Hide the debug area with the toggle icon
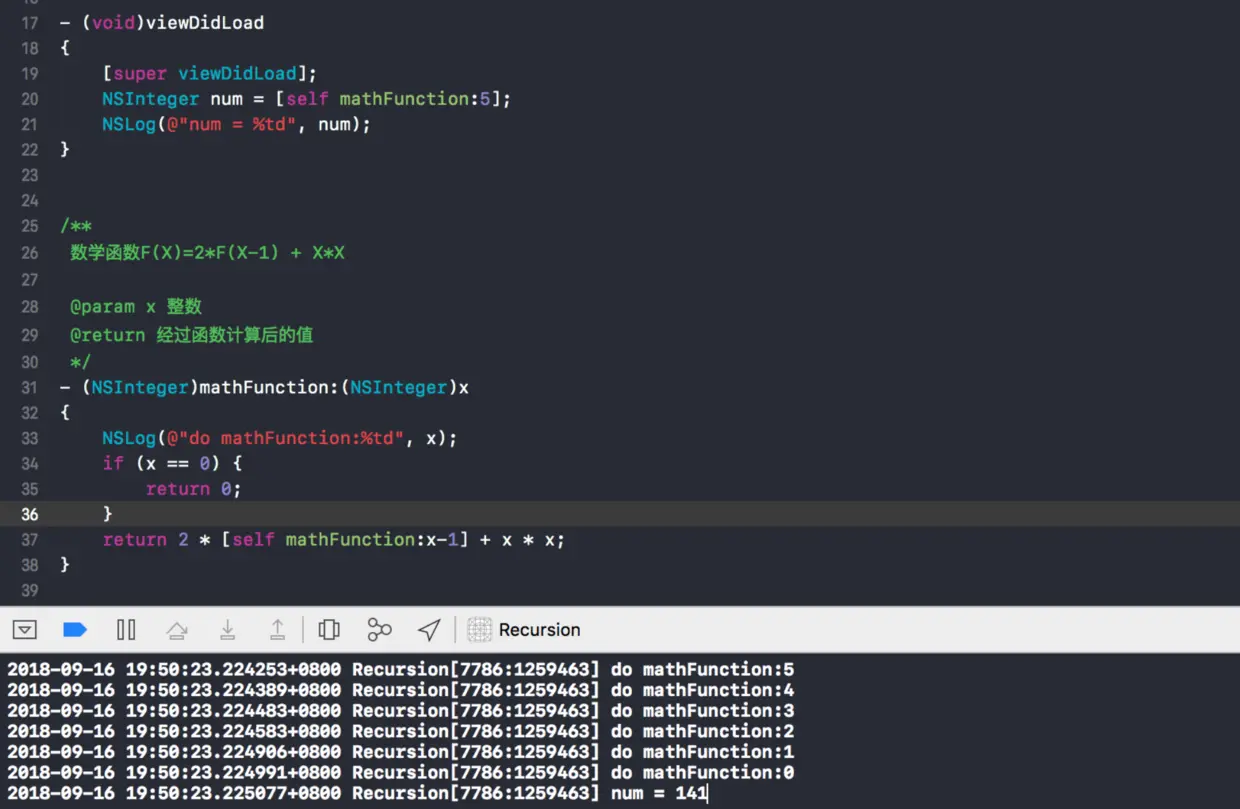Viewport: 1240px width, 809px height. coord(25,630)
